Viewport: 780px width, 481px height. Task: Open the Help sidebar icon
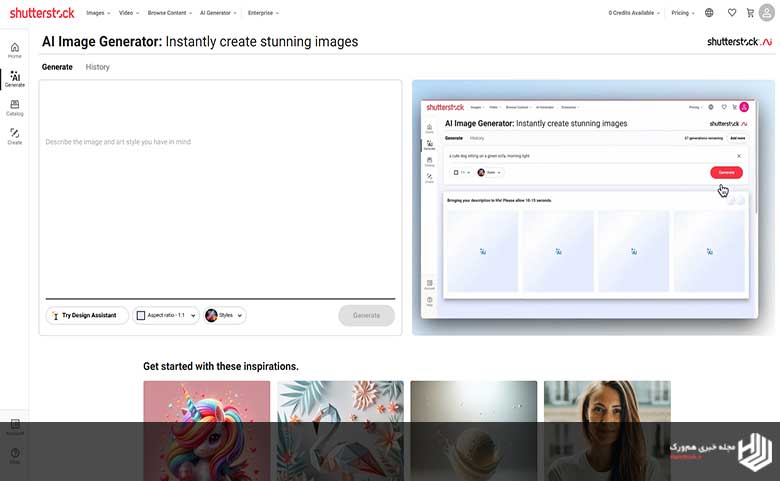click(15, 456)
